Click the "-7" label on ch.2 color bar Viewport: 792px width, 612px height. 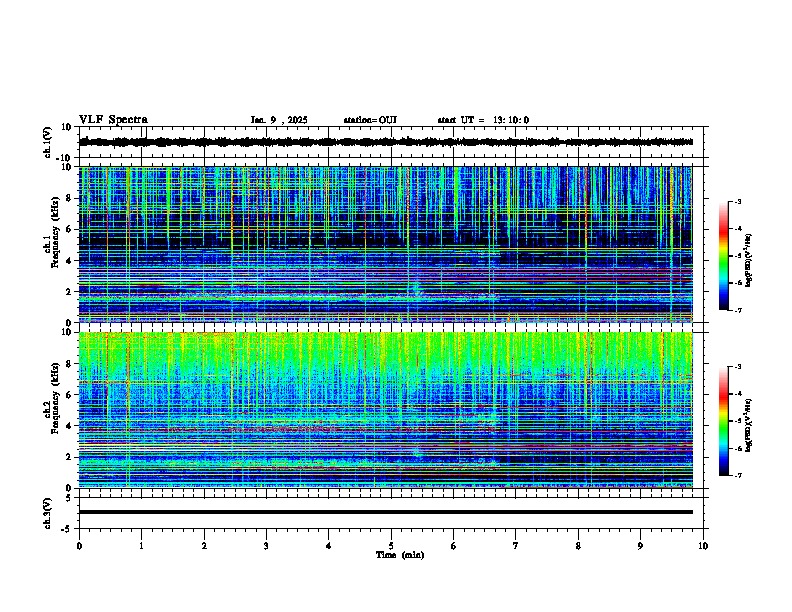coord(737,475)
